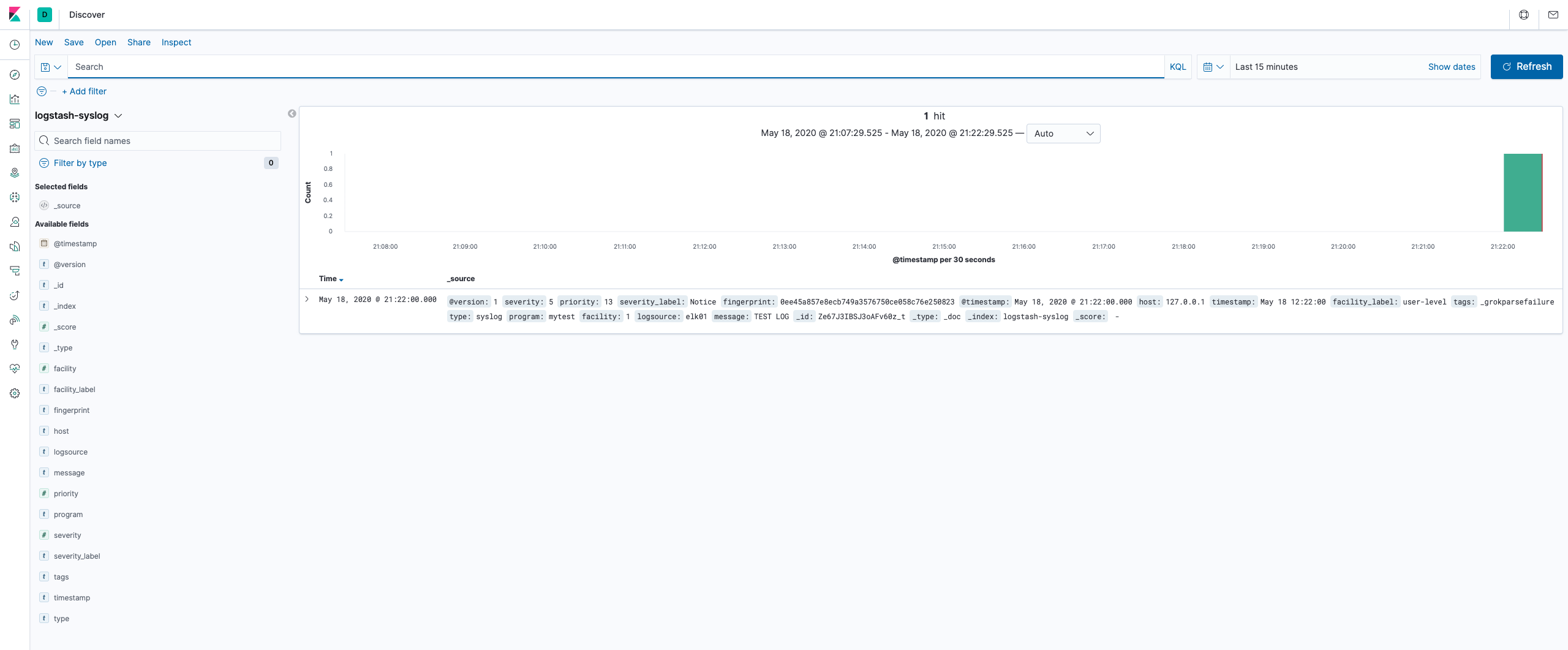Click the Add filter link
This screenshot has height=650, width=1568.
pyautogui.click(x=84, y=91)
